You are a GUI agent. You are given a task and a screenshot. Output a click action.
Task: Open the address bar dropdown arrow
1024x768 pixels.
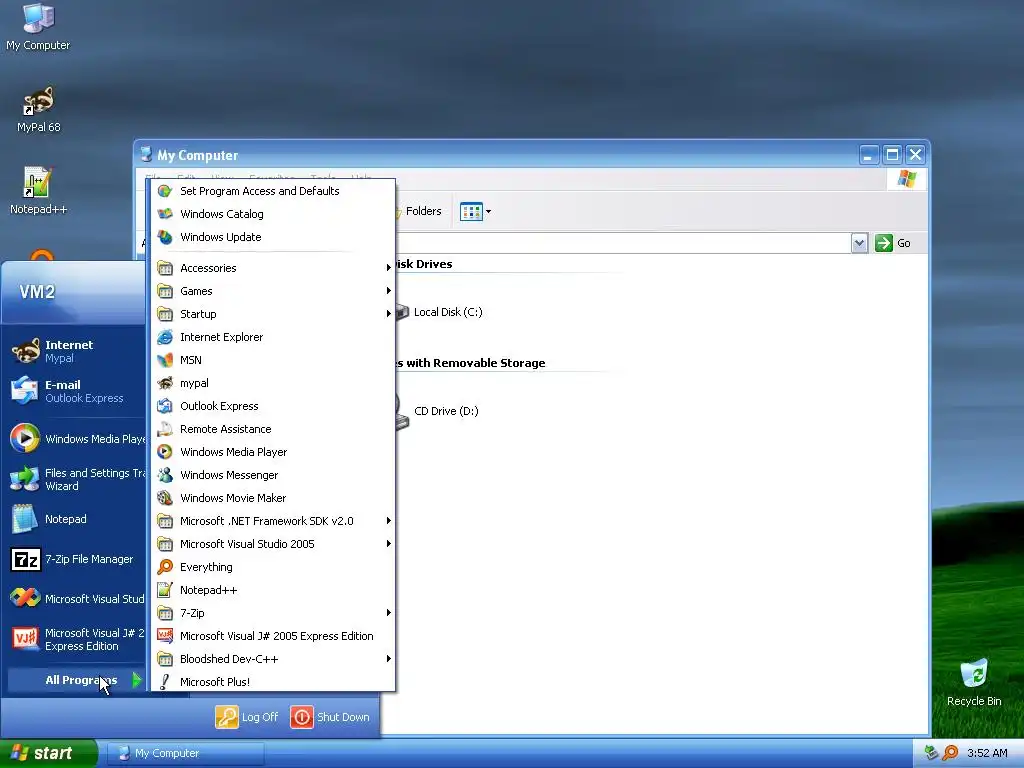859,243
